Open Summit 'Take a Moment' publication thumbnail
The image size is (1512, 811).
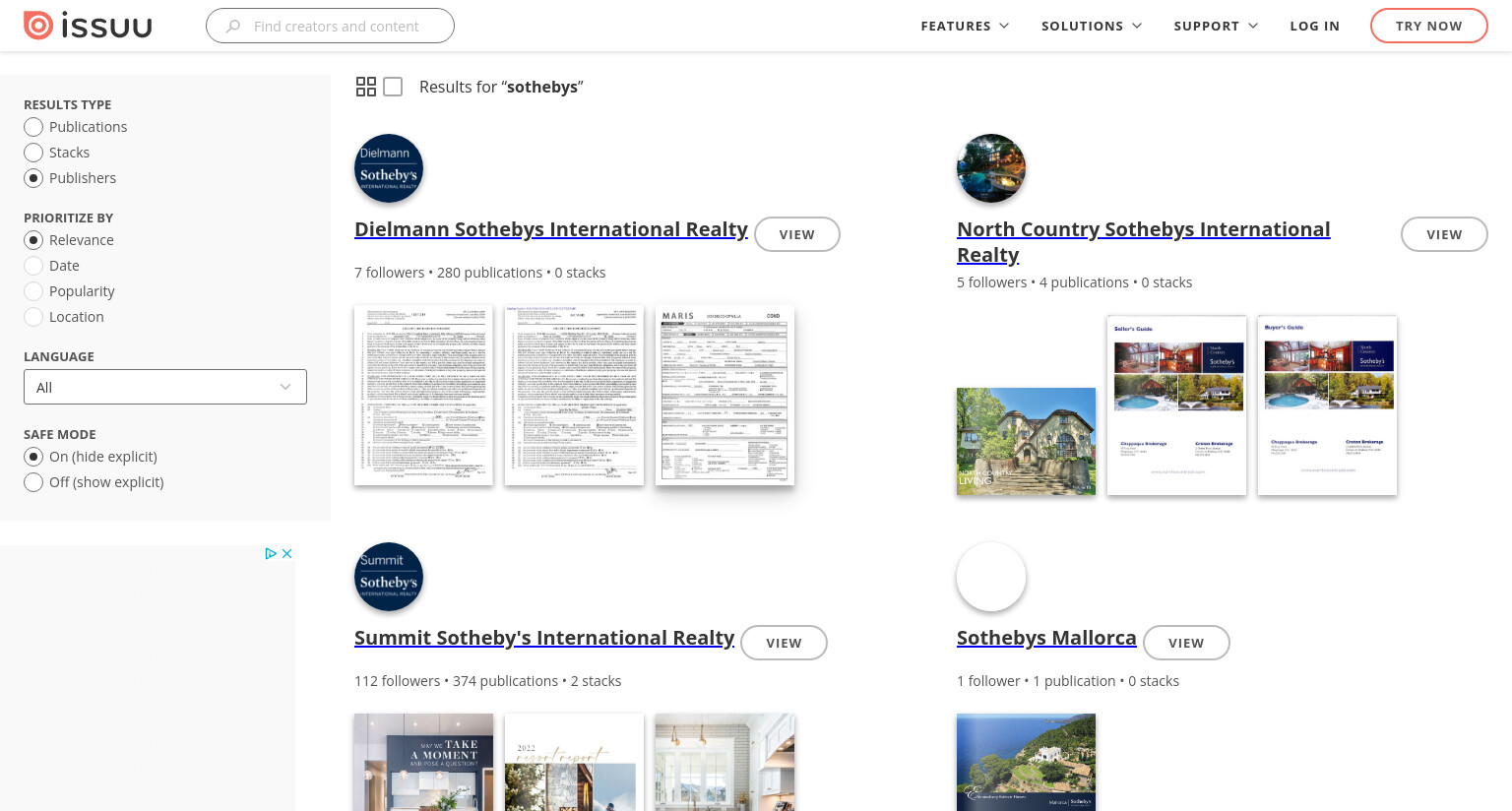423,762
